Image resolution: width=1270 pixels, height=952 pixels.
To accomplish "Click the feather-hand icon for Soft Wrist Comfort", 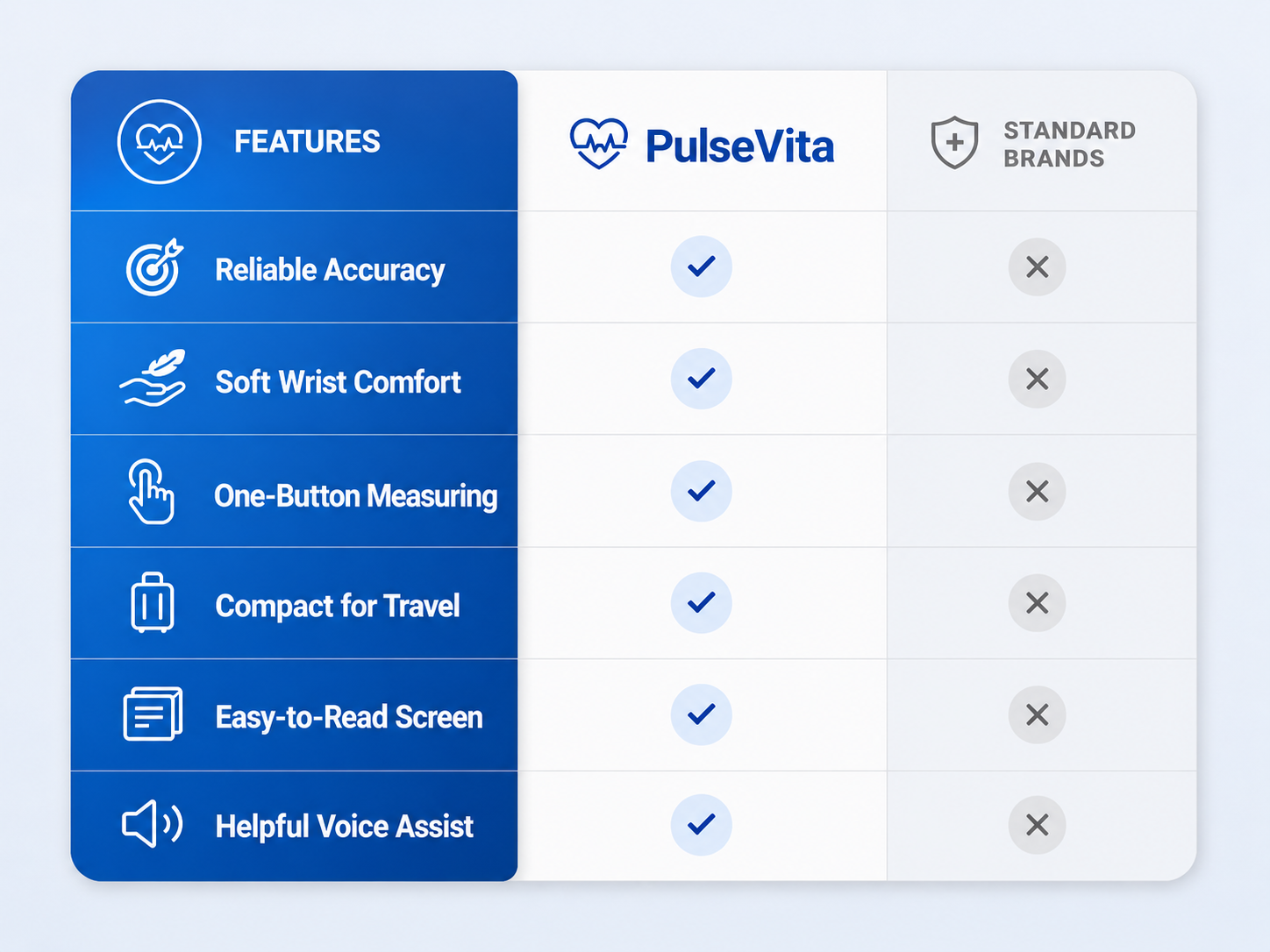I will [x=153, y=378].
